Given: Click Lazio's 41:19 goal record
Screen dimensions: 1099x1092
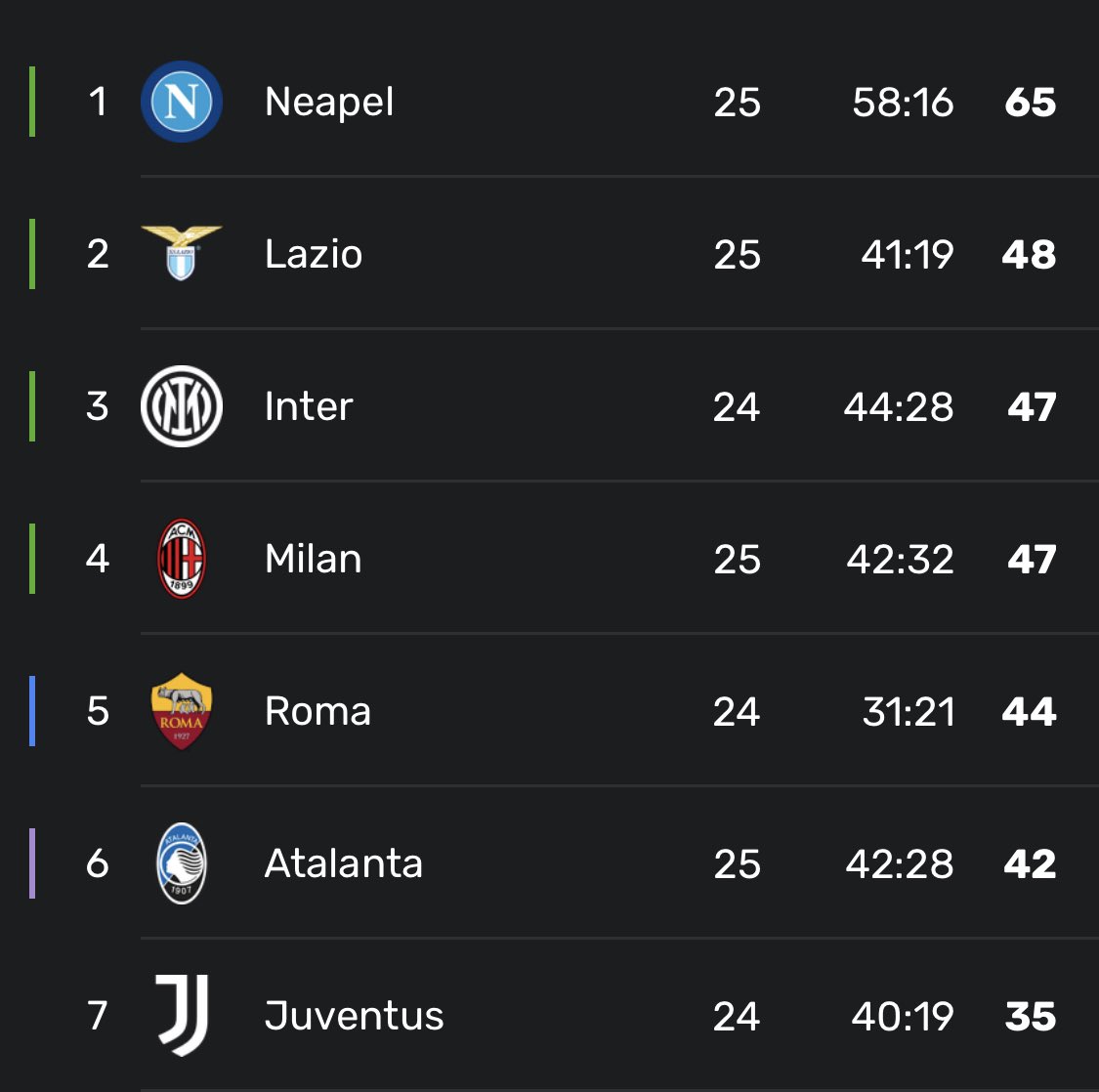Looking at the screenshot, I should pos(907,254).
